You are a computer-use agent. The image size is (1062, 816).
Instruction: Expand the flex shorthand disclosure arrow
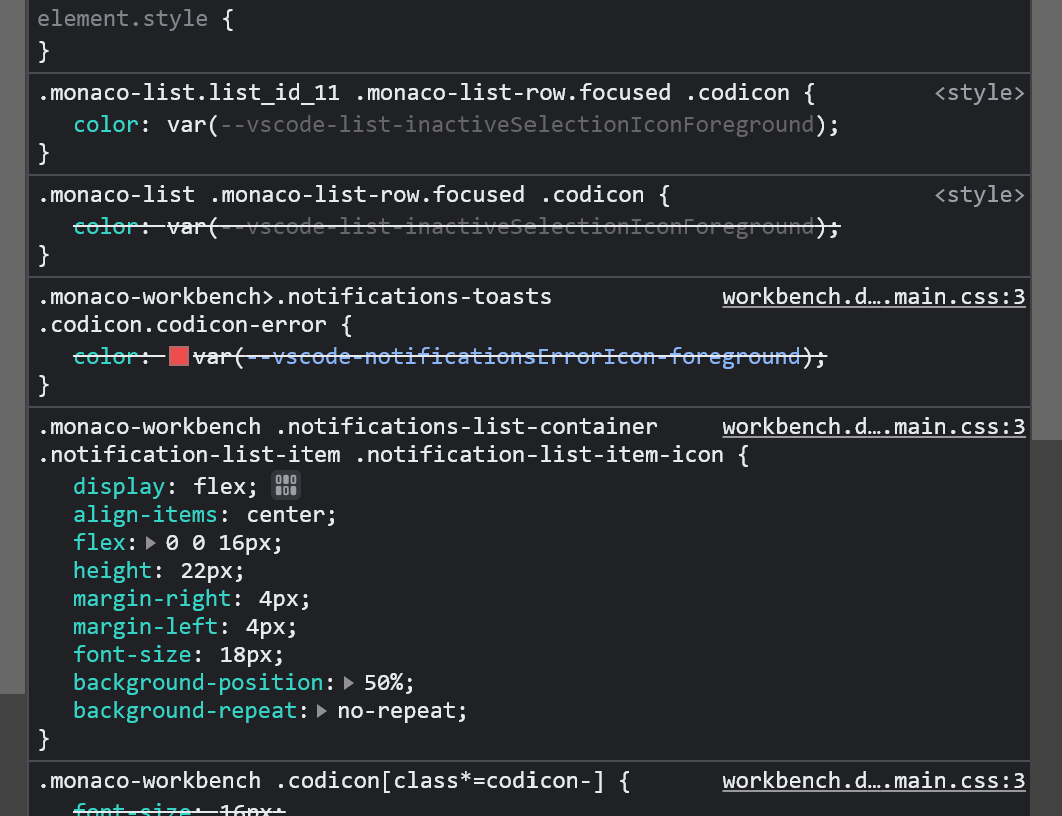point(148,542)
